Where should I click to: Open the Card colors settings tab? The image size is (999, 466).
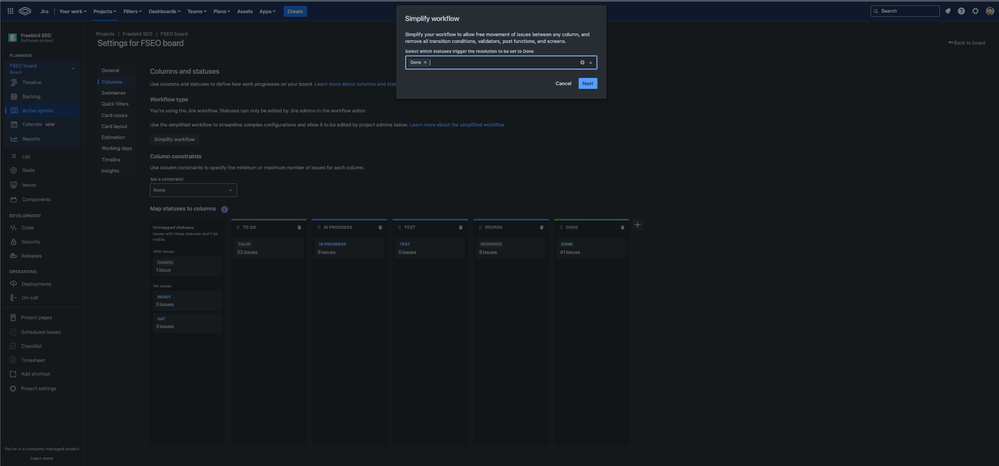[x=115, y=115]
